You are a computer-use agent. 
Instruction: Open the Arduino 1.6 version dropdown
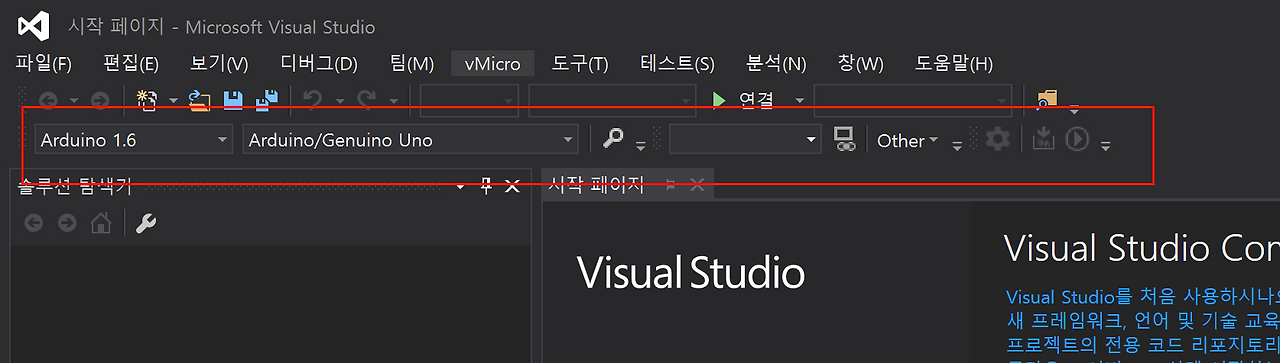[133, 140]
